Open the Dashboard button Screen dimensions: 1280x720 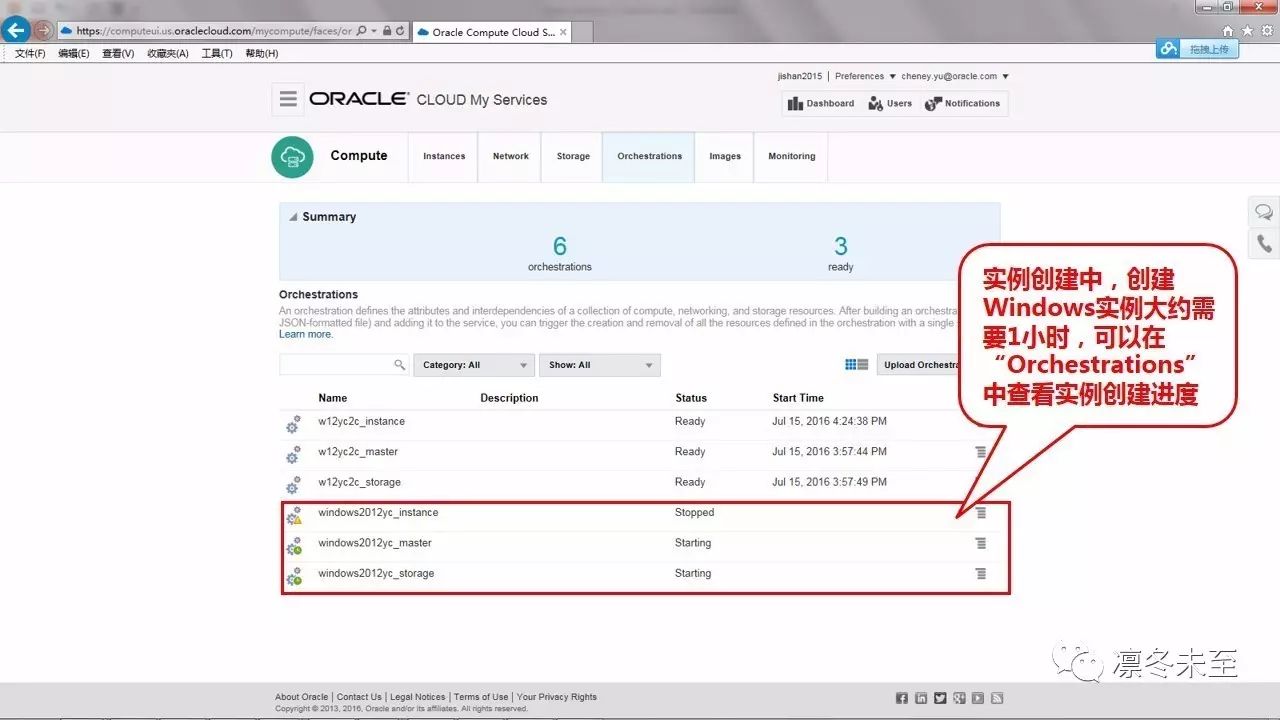[821, 103]
